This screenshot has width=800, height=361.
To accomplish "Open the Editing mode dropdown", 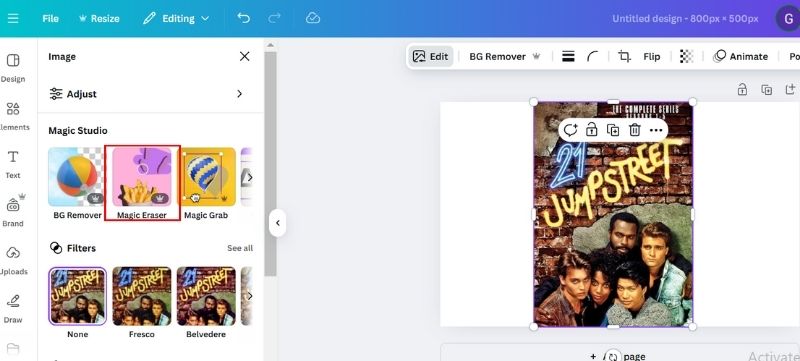I will pyautogui.click(x=177, y=18).
